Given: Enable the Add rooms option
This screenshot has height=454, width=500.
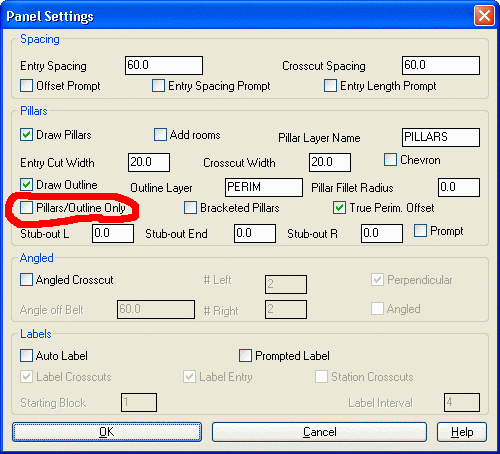Looking at the screenshot, I should [160, 135].
